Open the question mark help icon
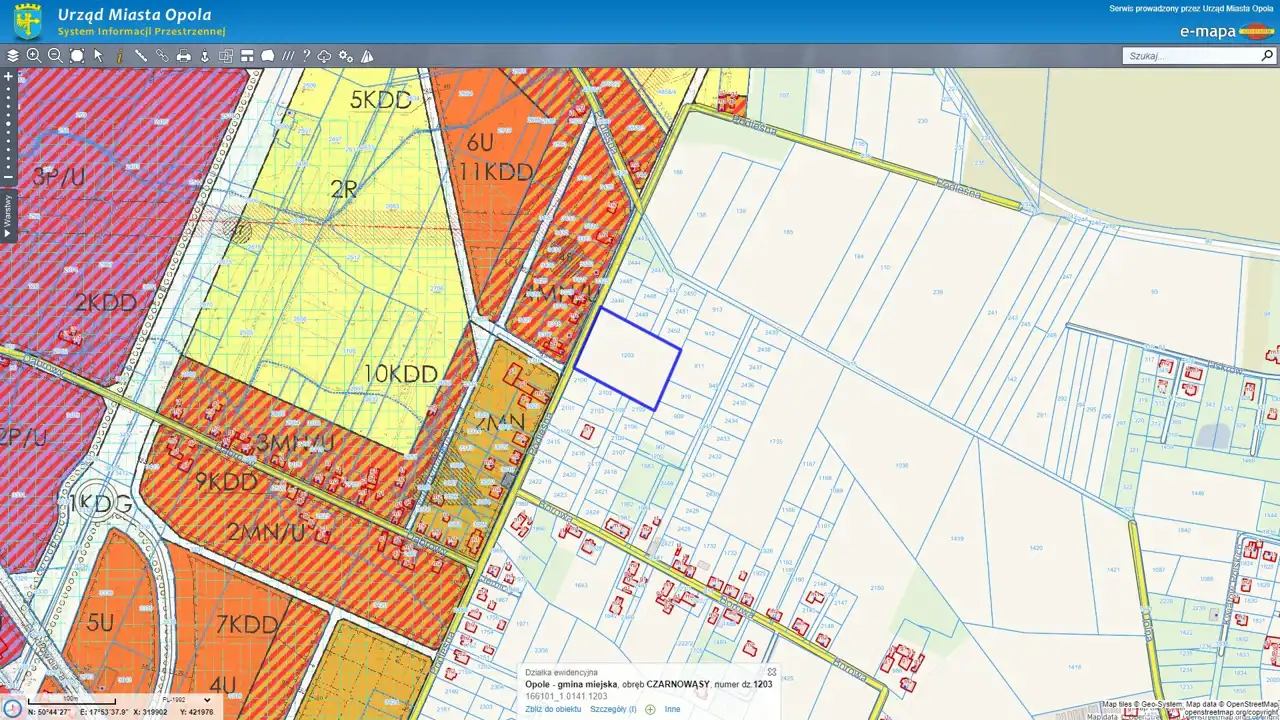Screen dimensions: 1280x720 (x=307, y=56)
